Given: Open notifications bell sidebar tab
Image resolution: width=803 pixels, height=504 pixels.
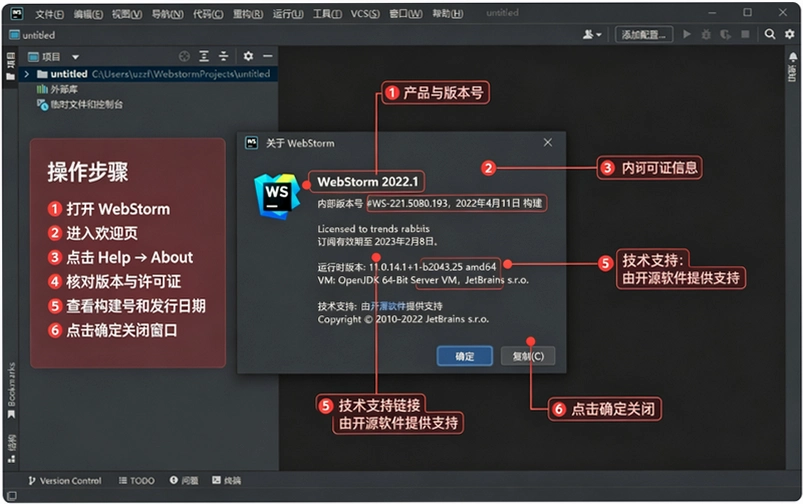Looking at the screenshot, I should [792, 65].
